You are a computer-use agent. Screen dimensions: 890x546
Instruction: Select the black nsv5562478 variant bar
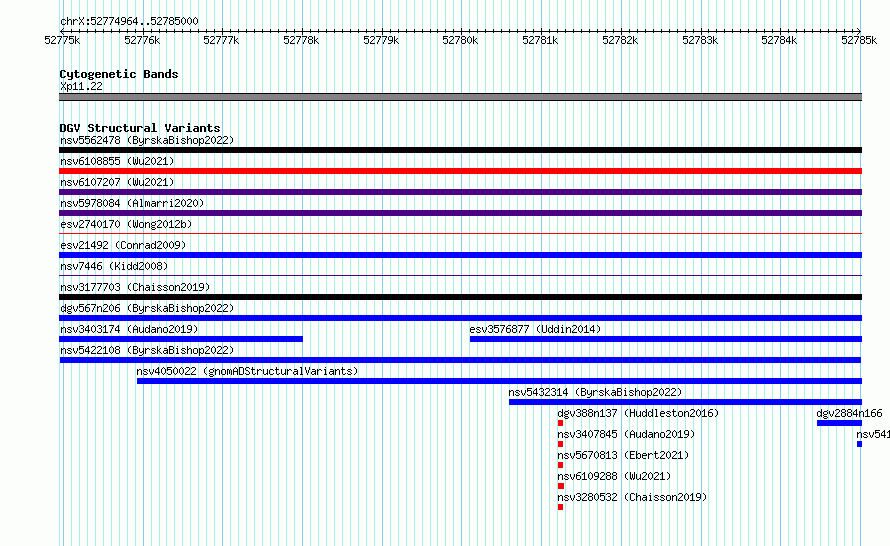(460, 150)
